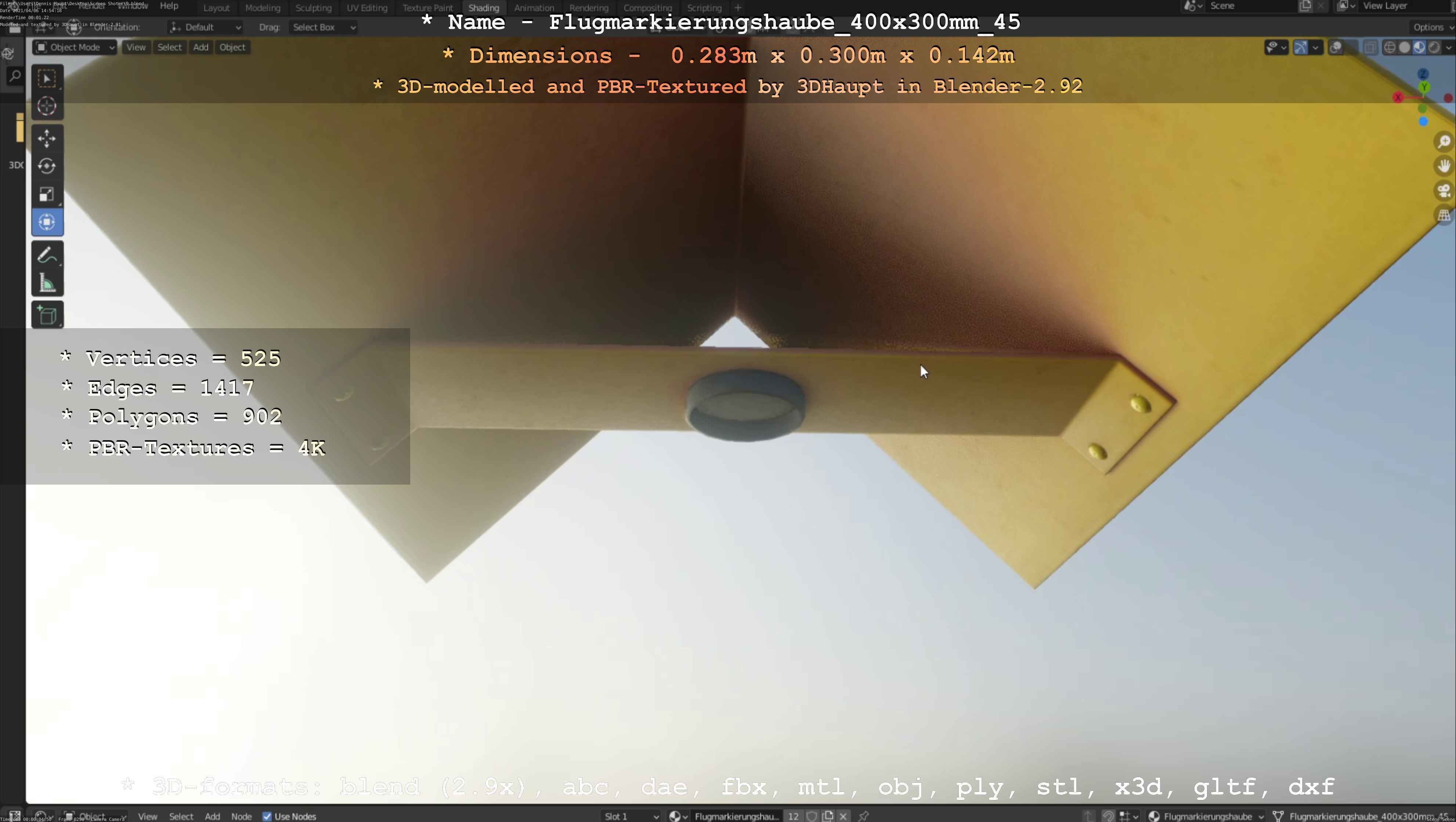The height and width of the screenshot is (822, 1456).
Task: Click the Flugmarkierungshau material name field
Action: (x=737, y=816)
